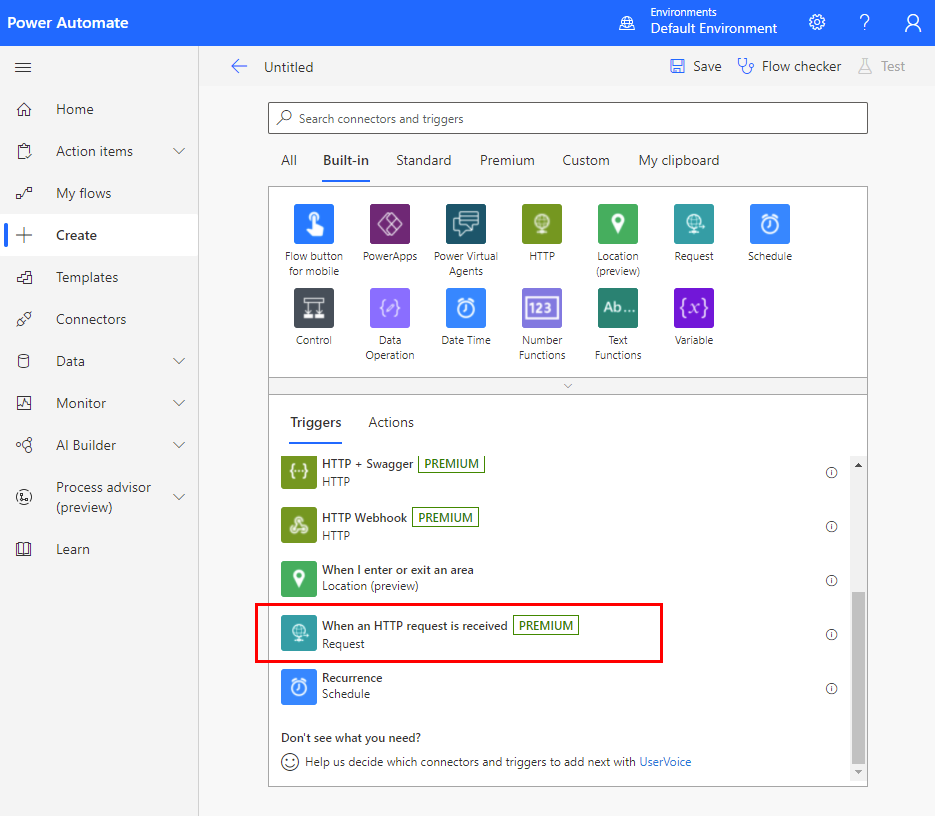Screen dimensions: 935x816
Task: Switch to the Standard tab
Action: tap(423, 160)
